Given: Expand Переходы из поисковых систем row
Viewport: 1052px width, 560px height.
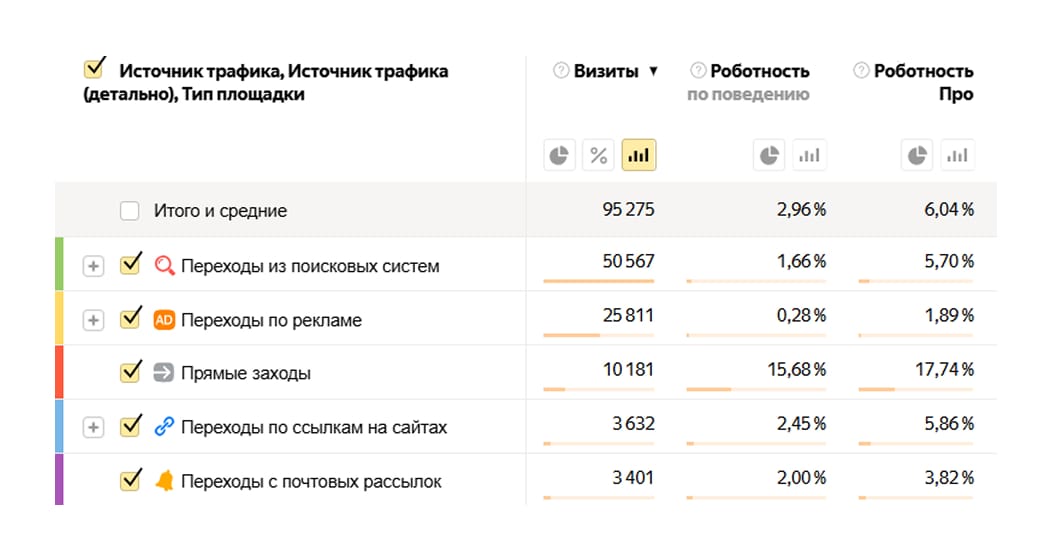Looking at the screenshot, I should (93, 266).
